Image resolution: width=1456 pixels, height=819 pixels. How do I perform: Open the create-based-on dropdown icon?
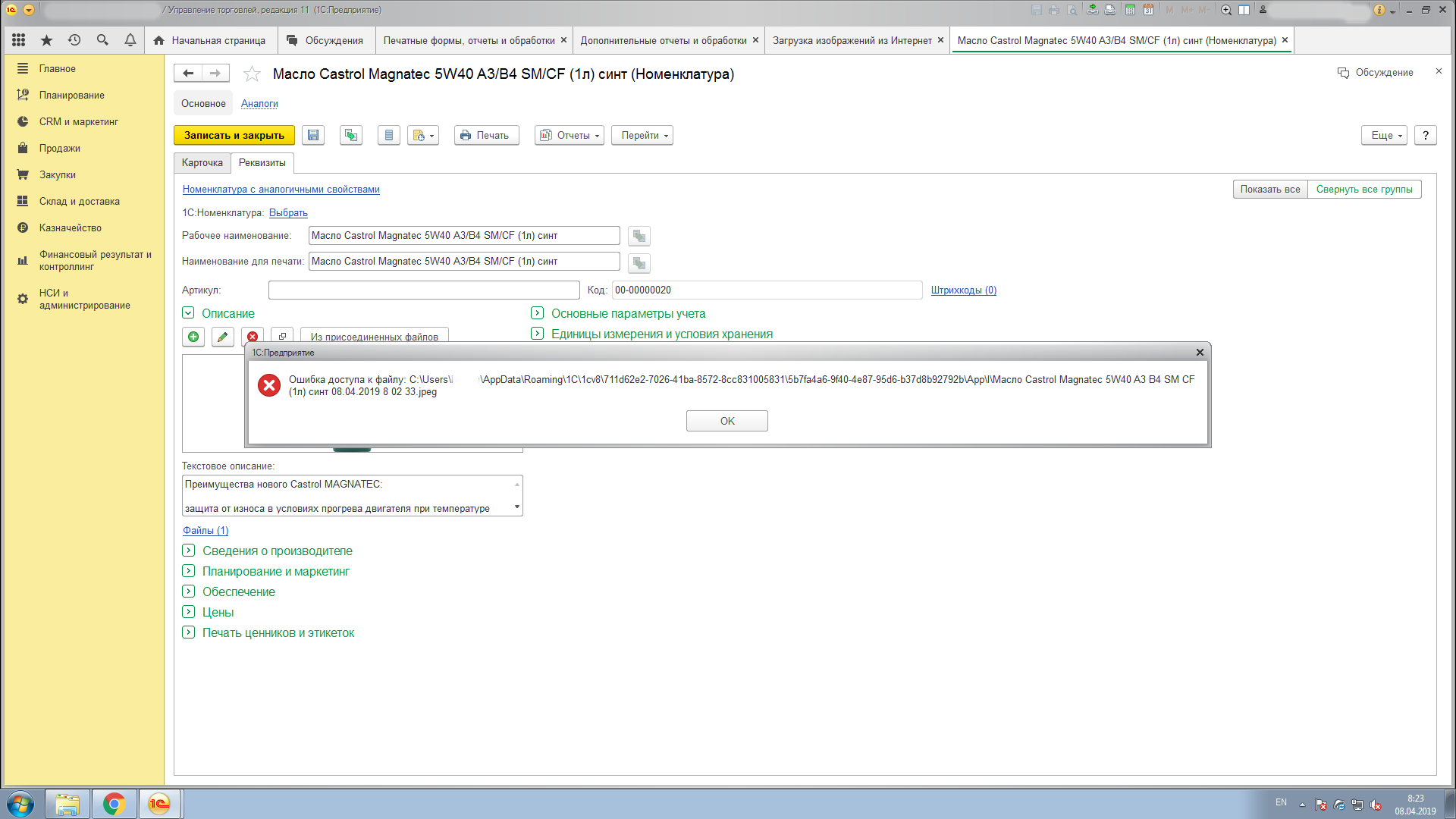tap(423, 135)
